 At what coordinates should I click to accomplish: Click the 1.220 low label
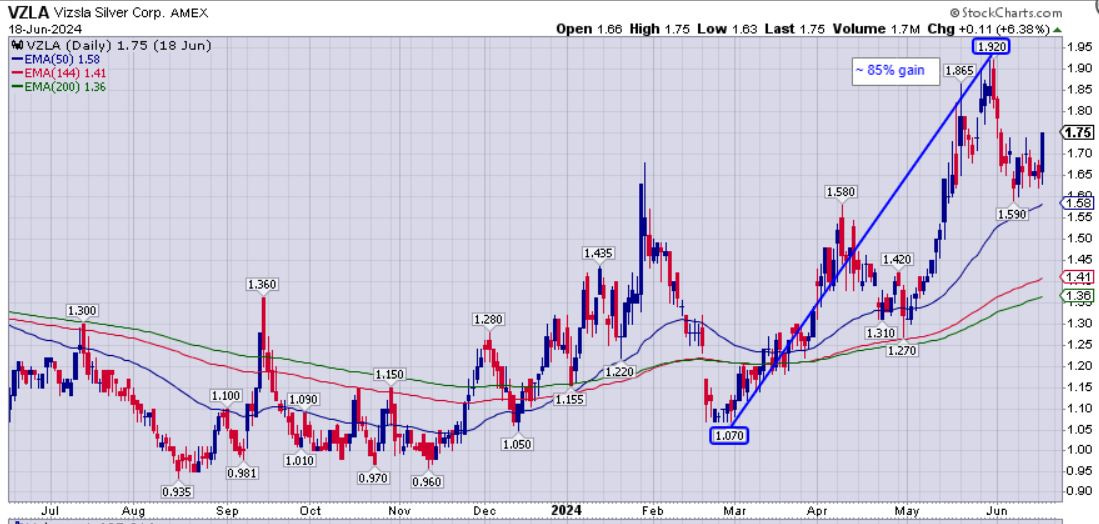[621, 371]
